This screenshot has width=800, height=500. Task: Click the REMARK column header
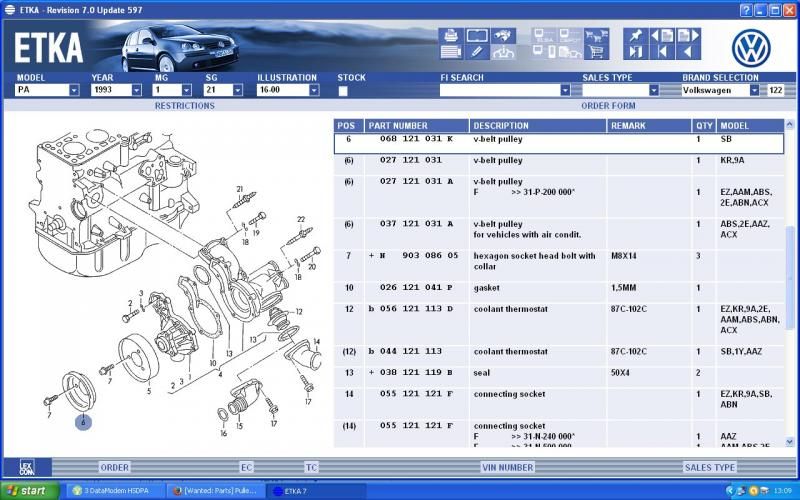649,126
